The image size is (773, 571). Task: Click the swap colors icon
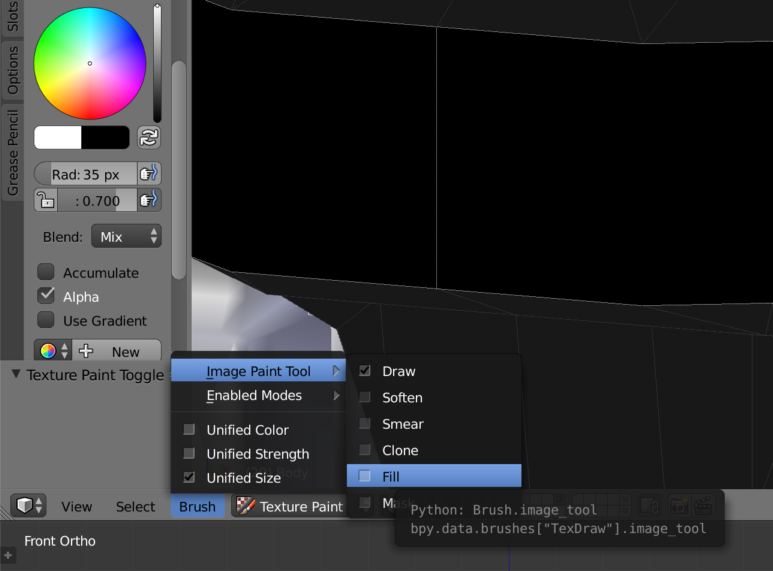point(149,138)
